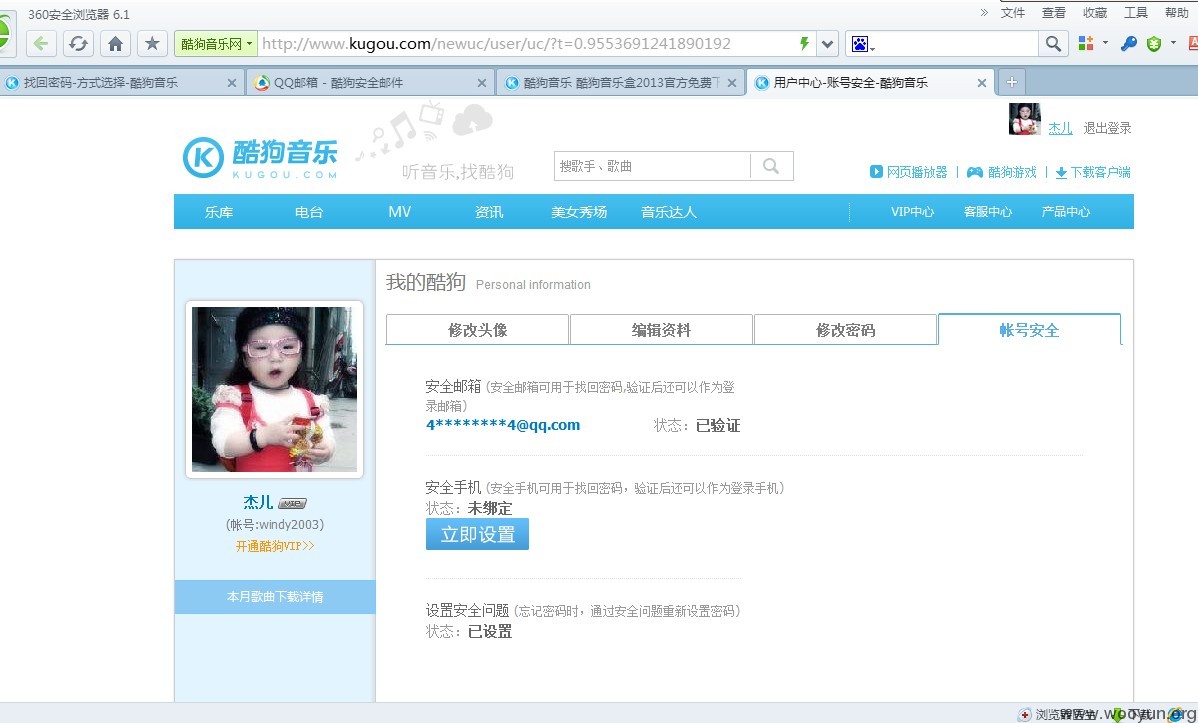The width and height of the screenshot is (1198, 723).
Task: Expand the address bar history dropdown
Action: pos(827,44)
